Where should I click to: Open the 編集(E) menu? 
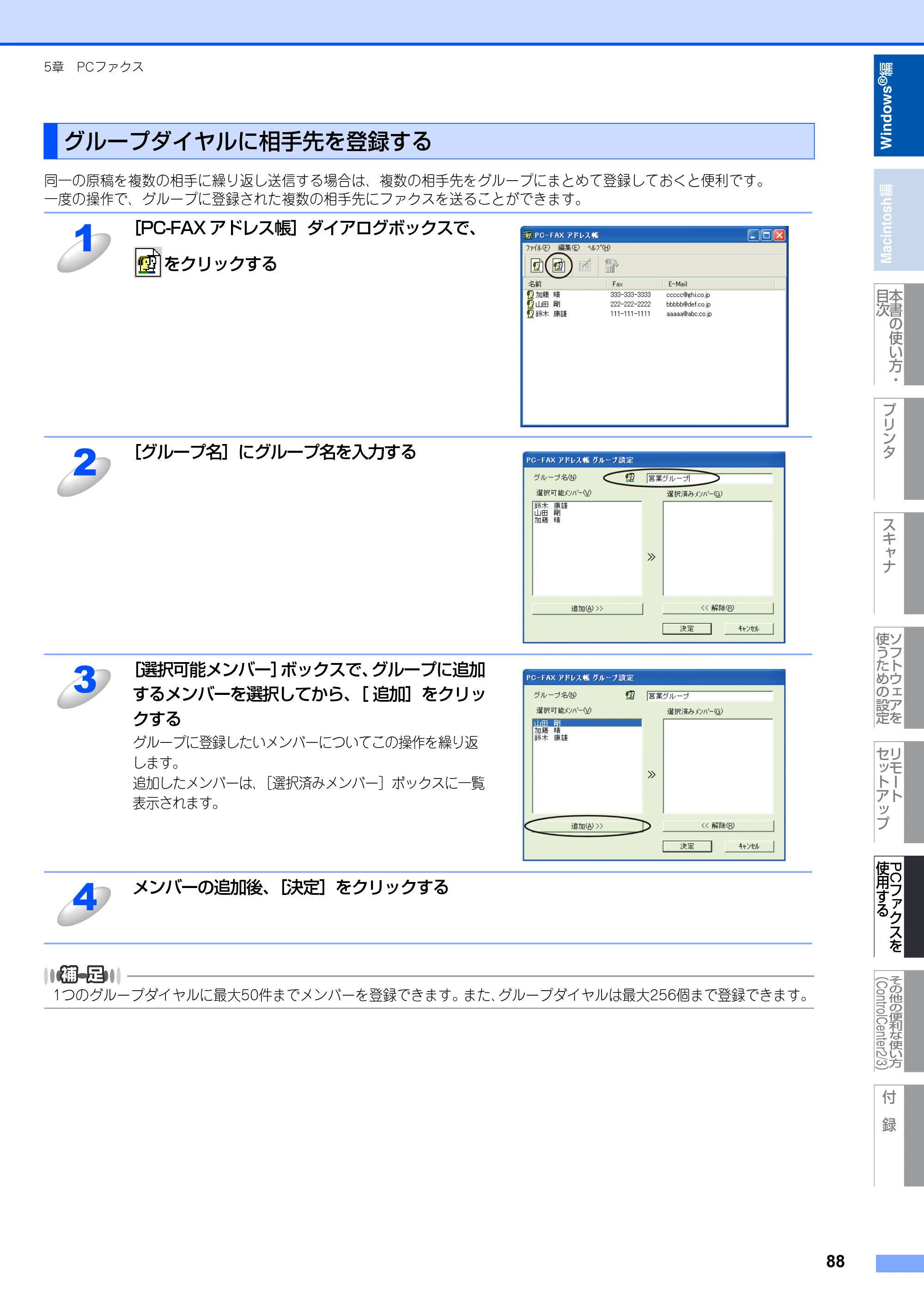pos(569,248)
